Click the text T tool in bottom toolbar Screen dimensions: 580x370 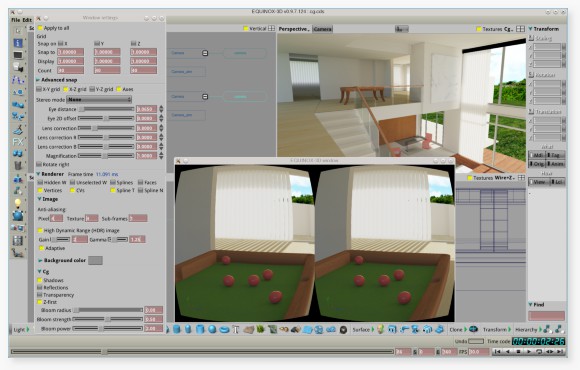coord(236,329)
